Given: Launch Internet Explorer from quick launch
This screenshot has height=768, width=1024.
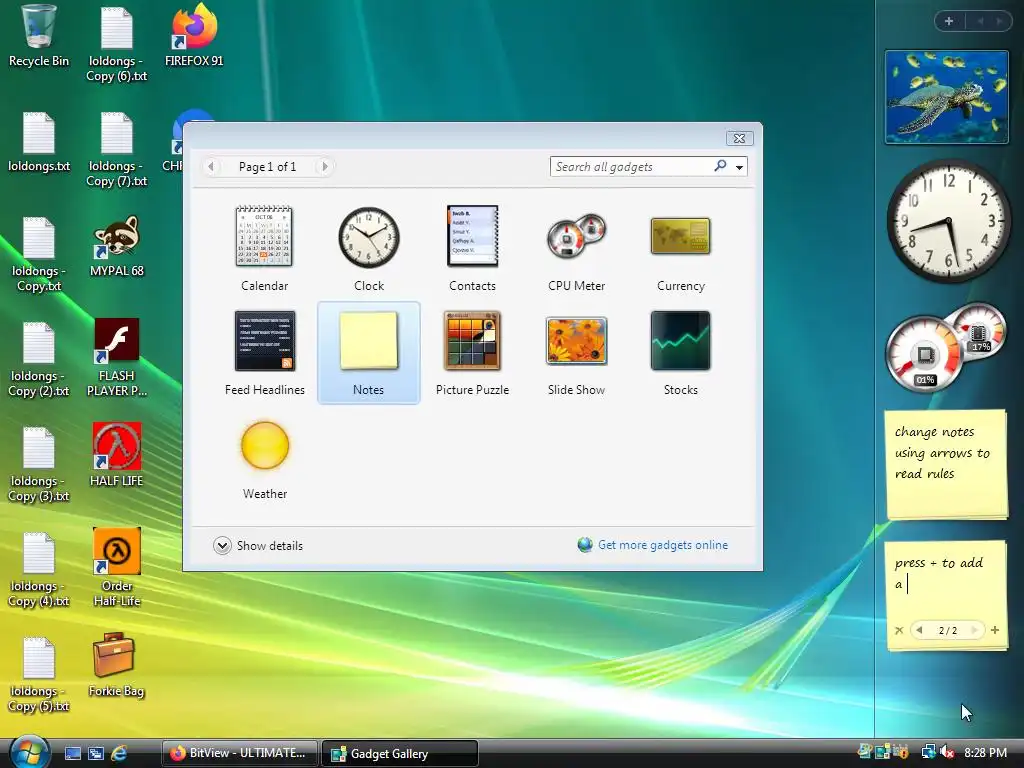Looking at the screenshot, I should click(119, 754).
